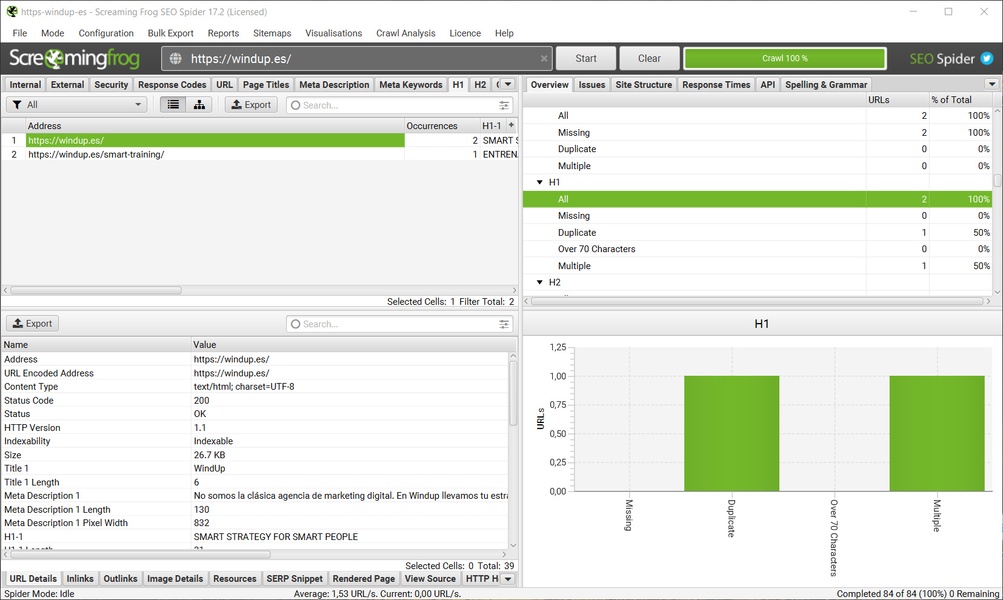Show more bottom tabs dropdown arrow
Image resolution: width=1003 pixels, height=600 pixels.
[x=508, y=578]
